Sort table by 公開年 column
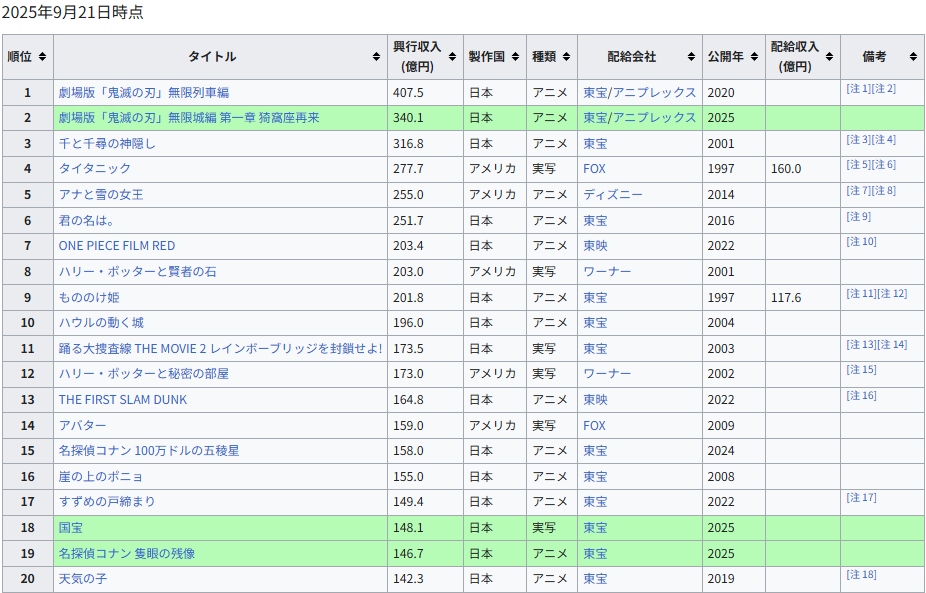This screenshot has height=593, width=926. click(754, 57)
